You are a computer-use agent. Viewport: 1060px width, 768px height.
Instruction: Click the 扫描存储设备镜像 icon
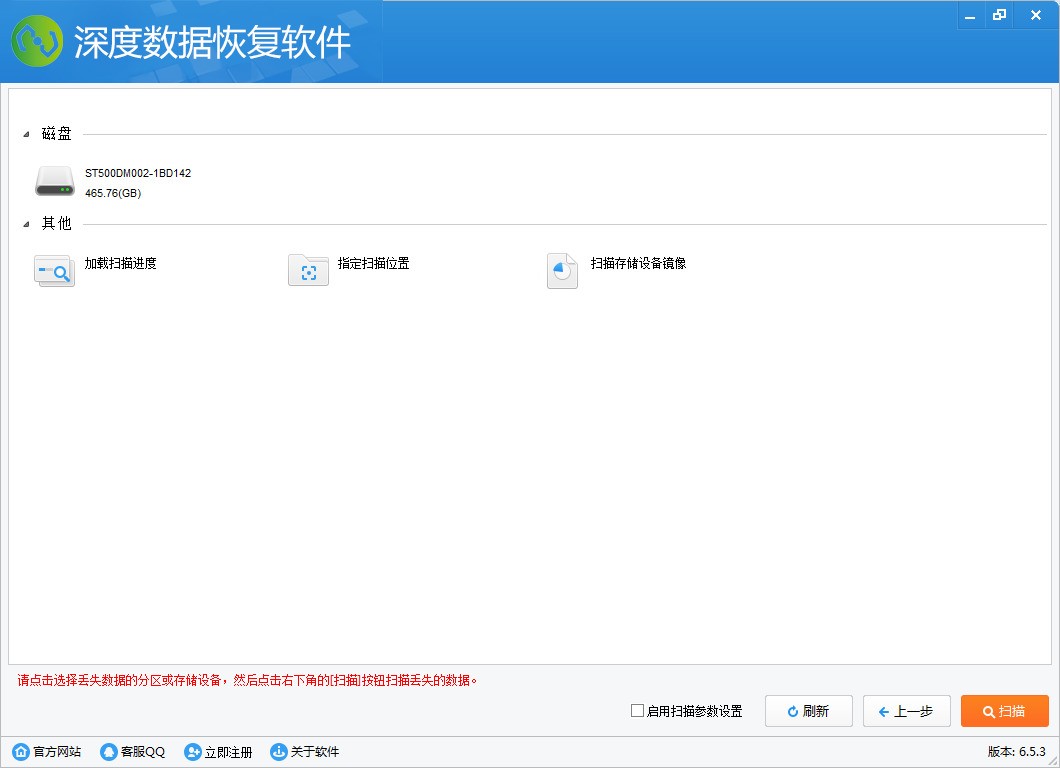pyautogui.click(x=562, y=270)
